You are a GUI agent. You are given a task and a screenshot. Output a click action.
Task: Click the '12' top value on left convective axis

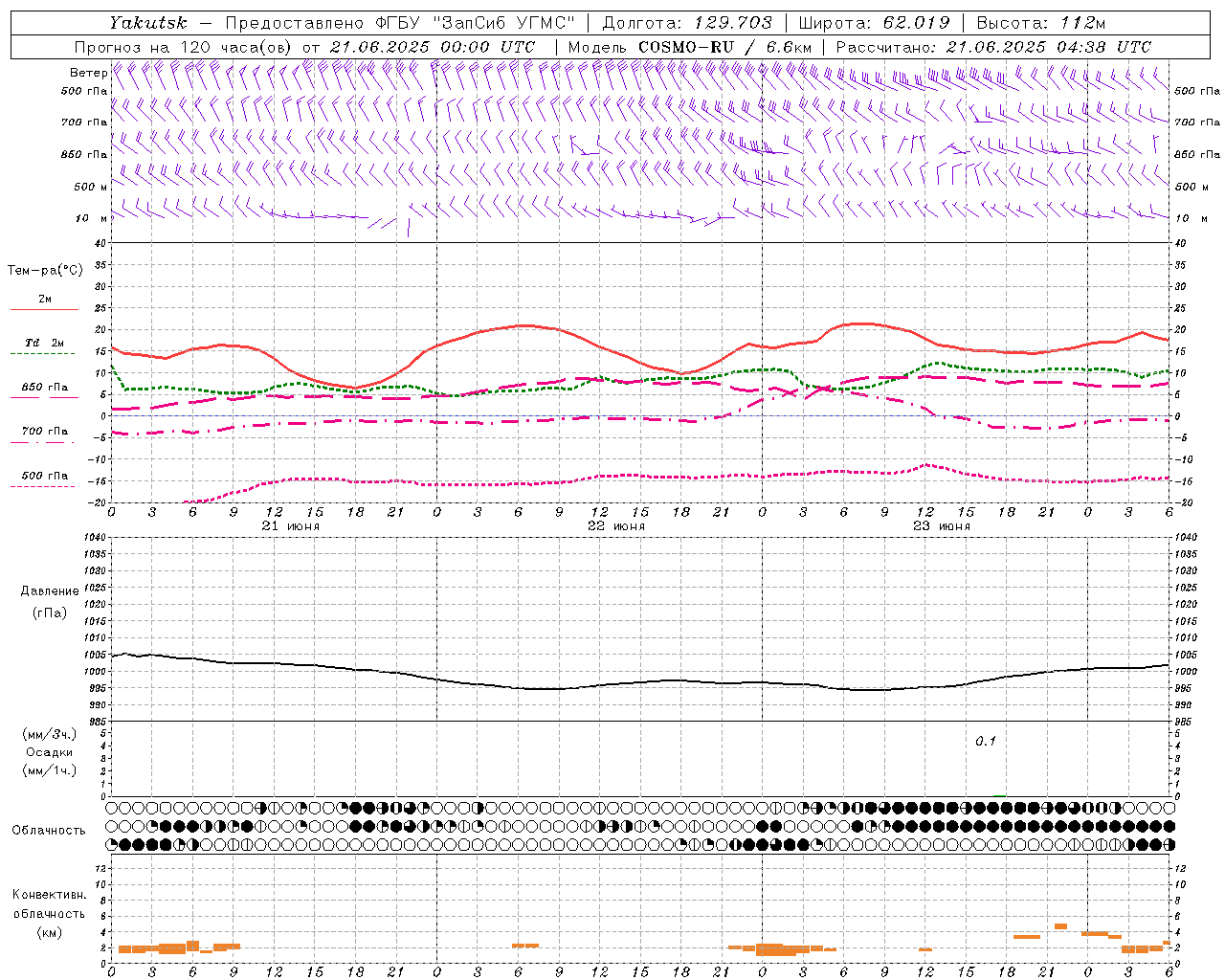coord(100,868)
